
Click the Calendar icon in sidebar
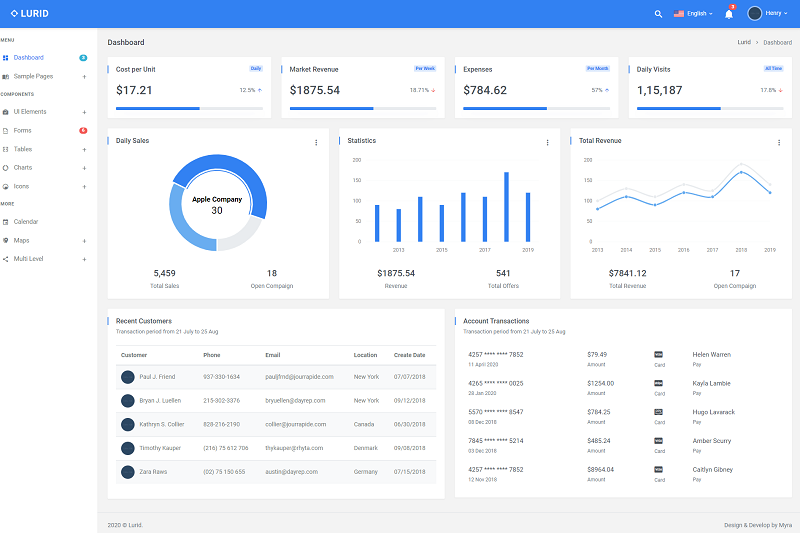coord(6,221)
